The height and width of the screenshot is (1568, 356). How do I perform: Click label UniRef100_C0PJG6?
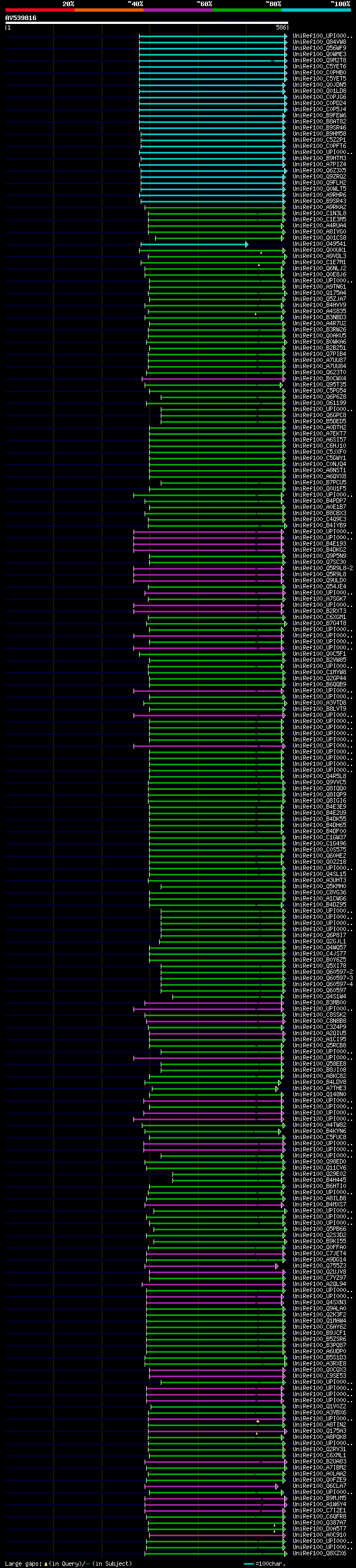coord(319,97)
